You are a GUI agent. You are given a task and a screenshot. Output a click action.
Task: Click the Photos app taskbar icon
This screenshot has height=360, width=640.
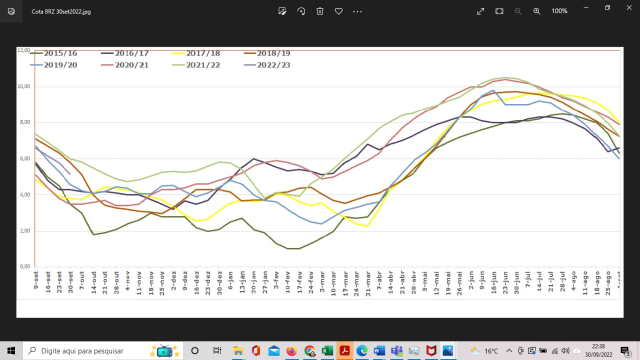[x=448, y=351]
